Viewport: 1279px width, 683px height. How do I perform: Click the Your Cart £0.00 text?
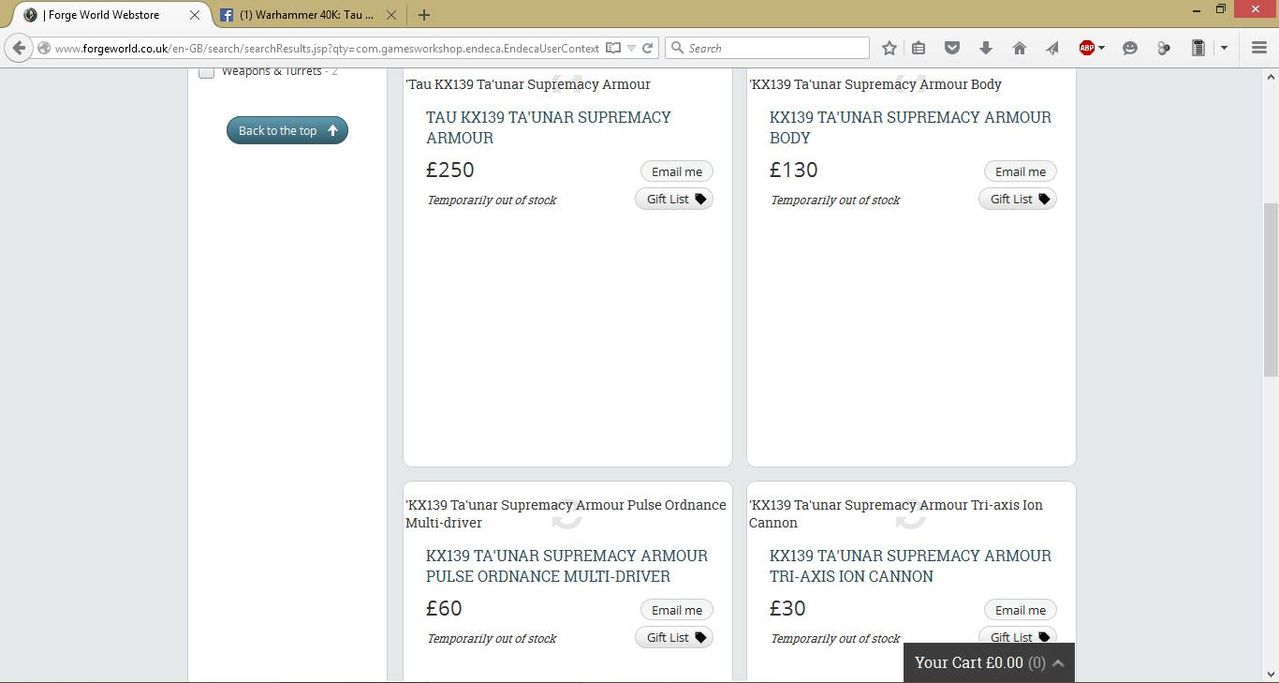[x=969, y=662]
